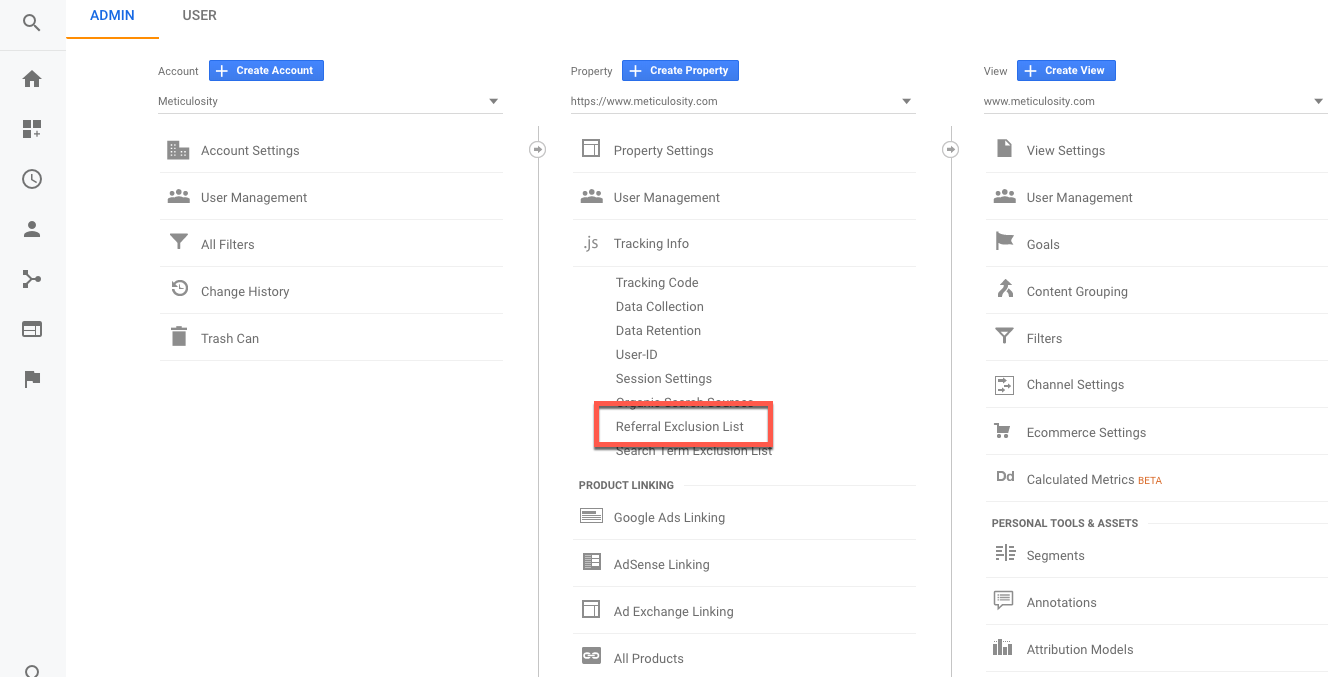The image size is (1333, 677).
Task: Switch to the USER tab
Action: (199, 15)
